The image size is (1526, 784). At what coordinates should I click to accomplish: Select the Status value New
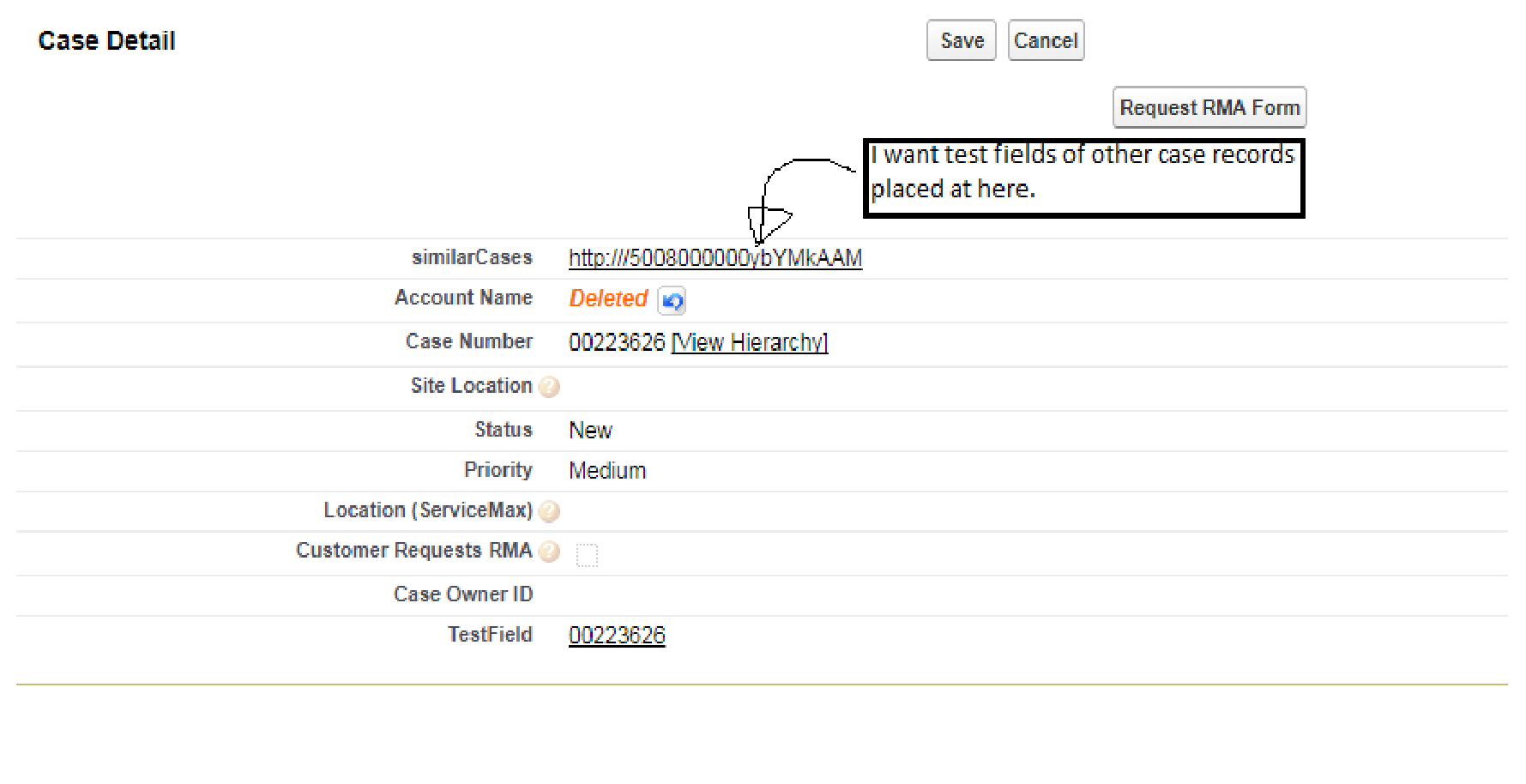(x=590, y=430)
